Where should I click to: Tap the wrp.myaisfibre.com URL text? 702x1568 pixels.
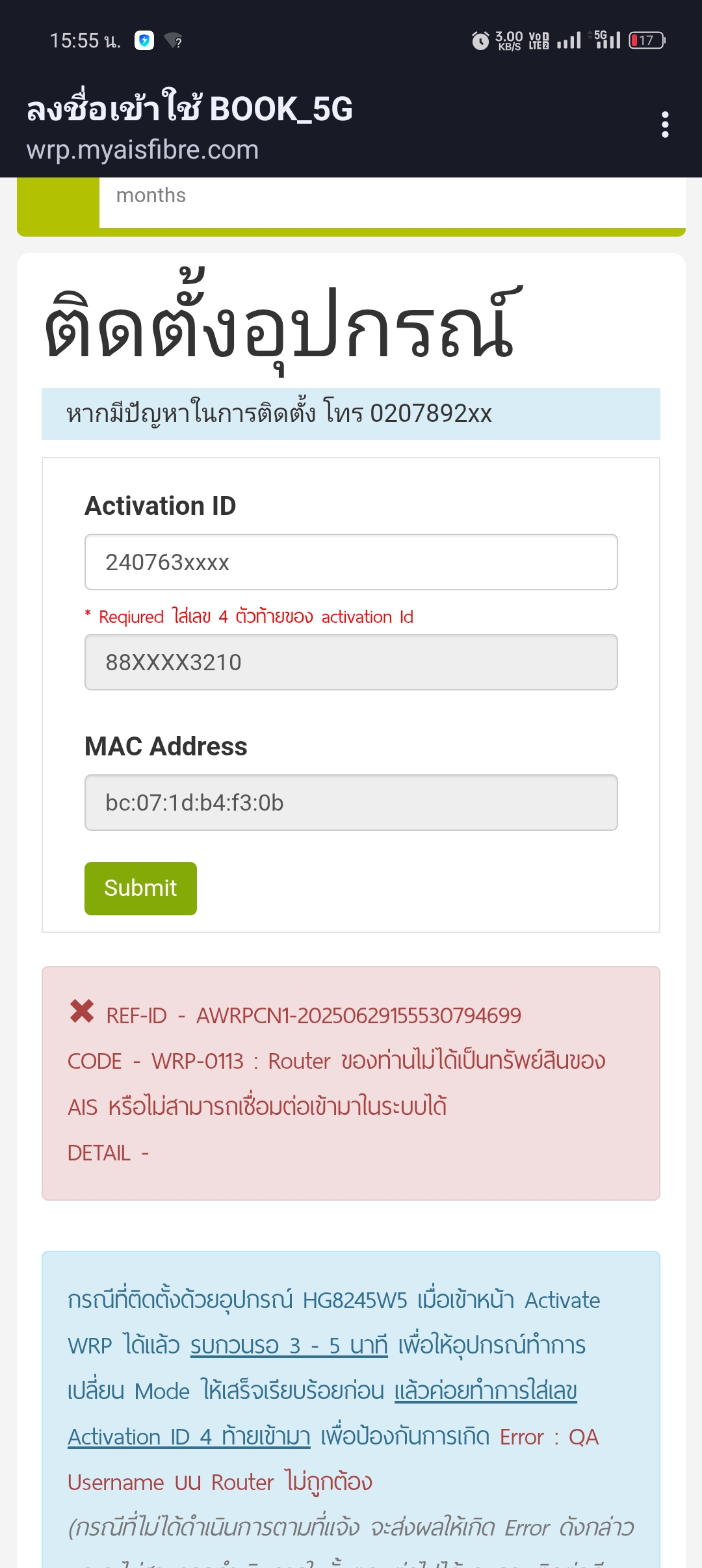[142, 150]
